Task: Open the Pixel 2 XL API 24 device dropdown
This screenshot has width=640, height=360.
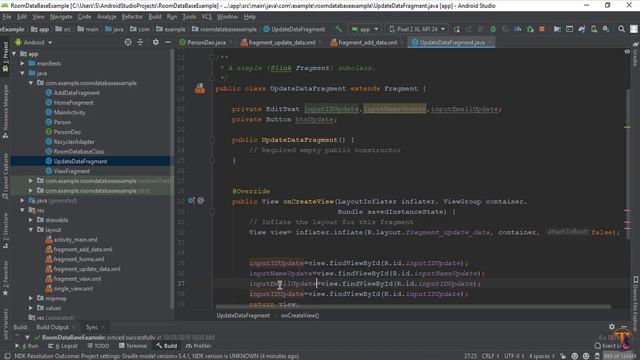Action: coord(417,29)
